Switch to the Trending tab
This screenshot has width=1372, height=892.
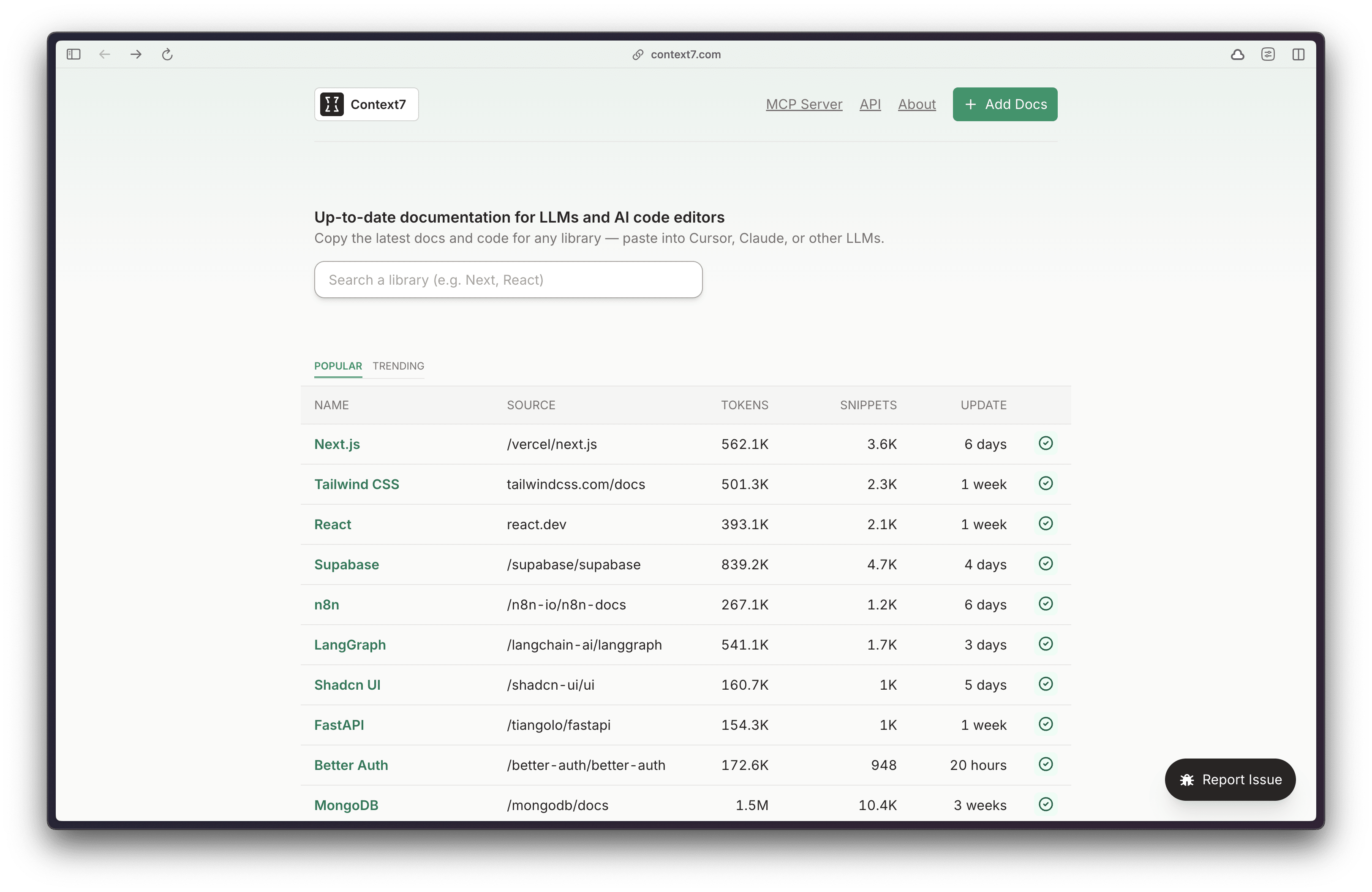398,366
